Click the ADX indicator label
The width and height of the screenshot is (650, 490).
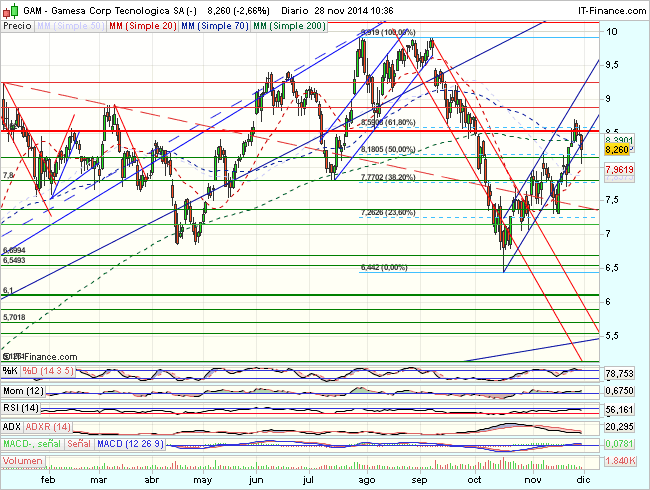(12, 427)
